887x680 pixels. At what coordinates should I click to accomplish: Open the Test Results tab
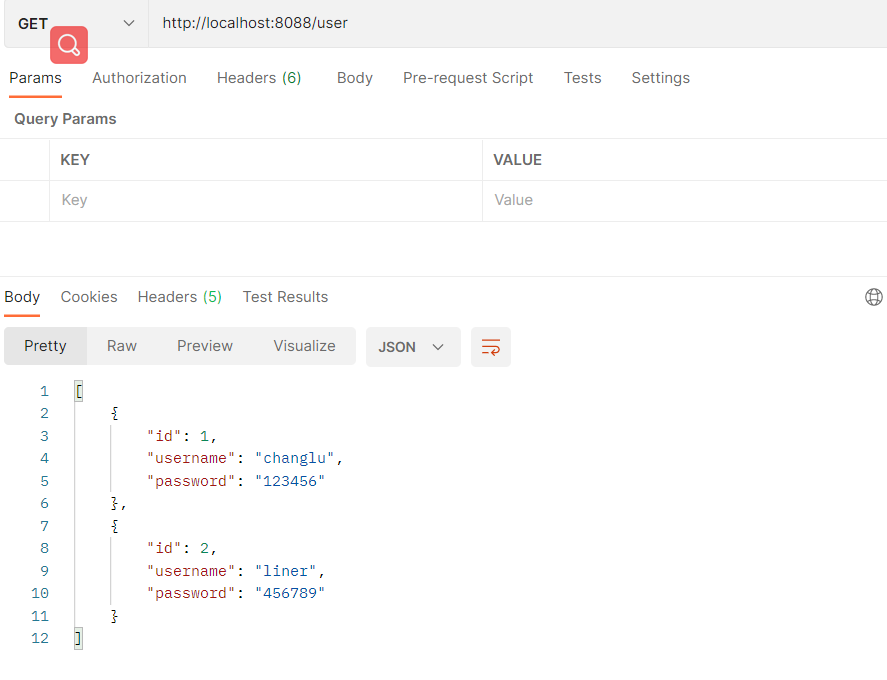tap(285, 297)
